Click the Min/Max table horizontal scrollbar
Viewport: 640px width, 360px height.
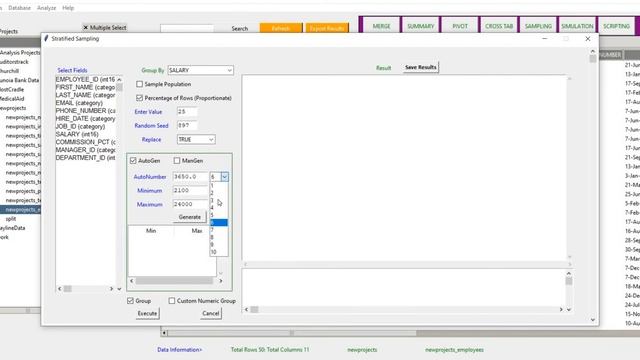pyautogui.click(x=176, y=281)
